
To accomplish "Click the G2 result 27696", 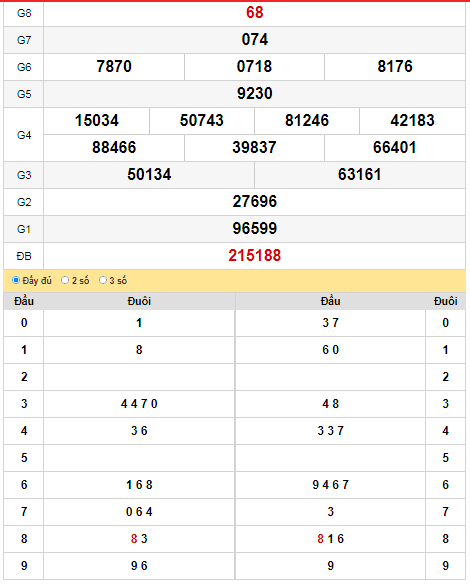I will pyautogui.click(x=254, y=201).
